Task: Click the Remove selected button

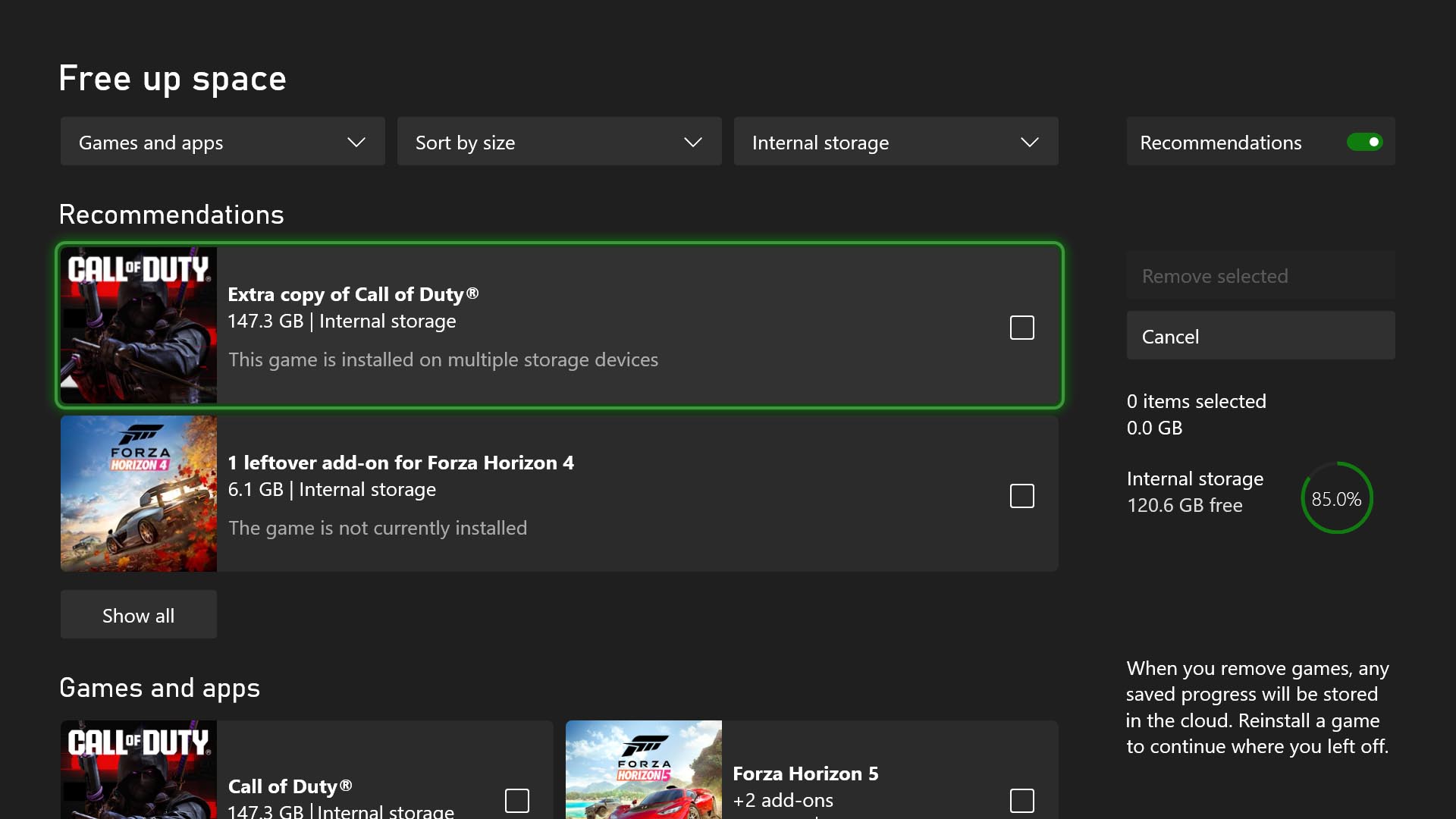Action: pos(1260,275)
